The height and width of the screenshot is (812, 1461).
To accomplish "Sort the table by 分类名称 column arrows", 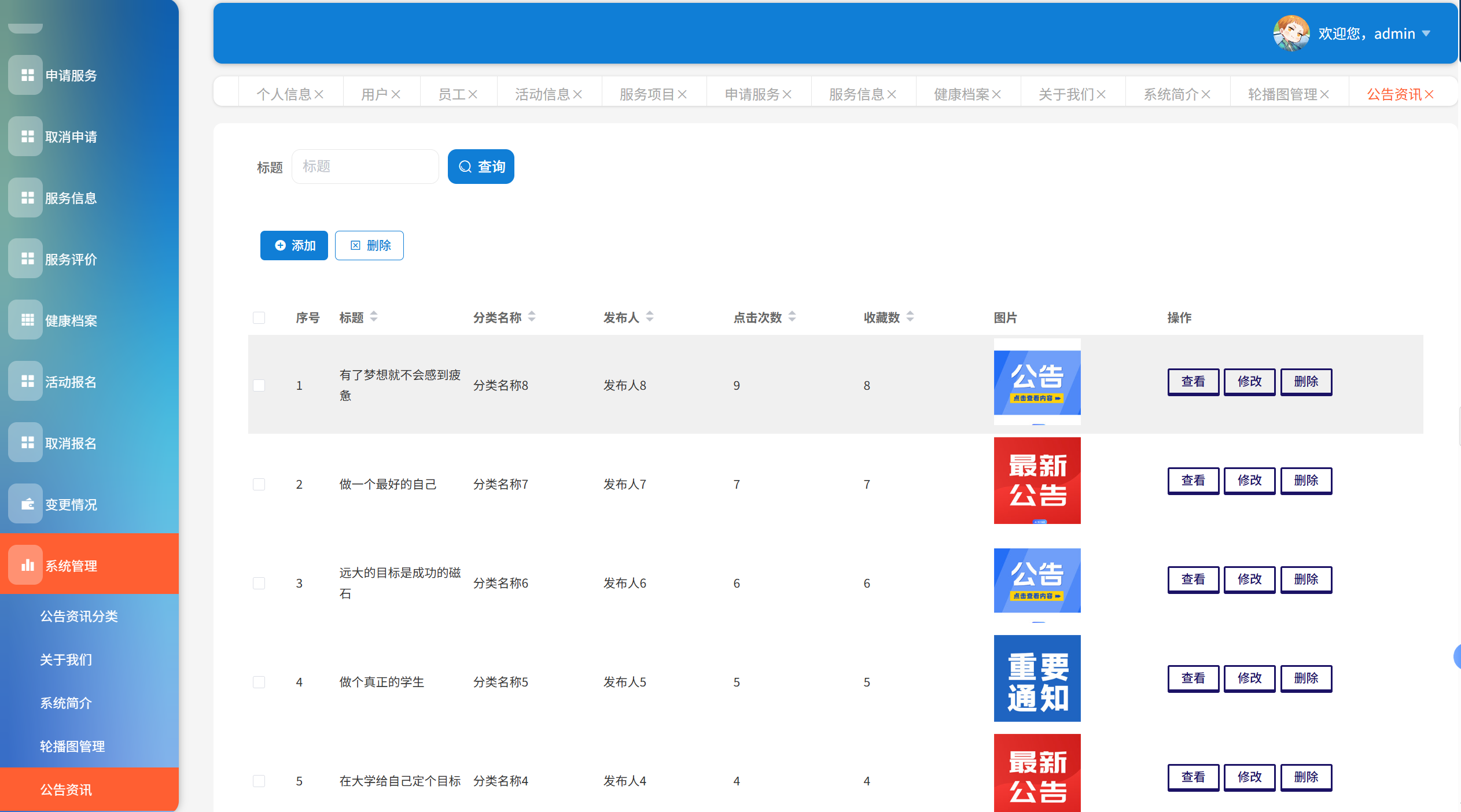I will (x=532, y=317).
